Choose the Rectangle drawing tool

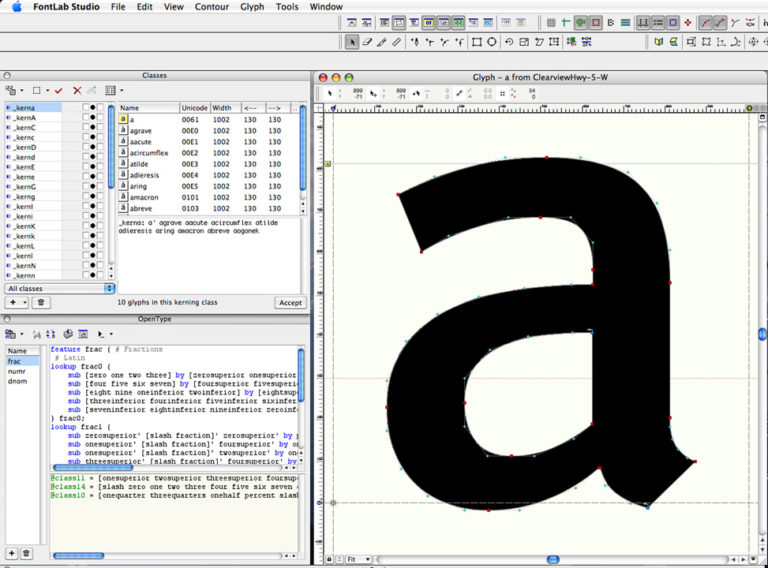(x=476, y=42)
